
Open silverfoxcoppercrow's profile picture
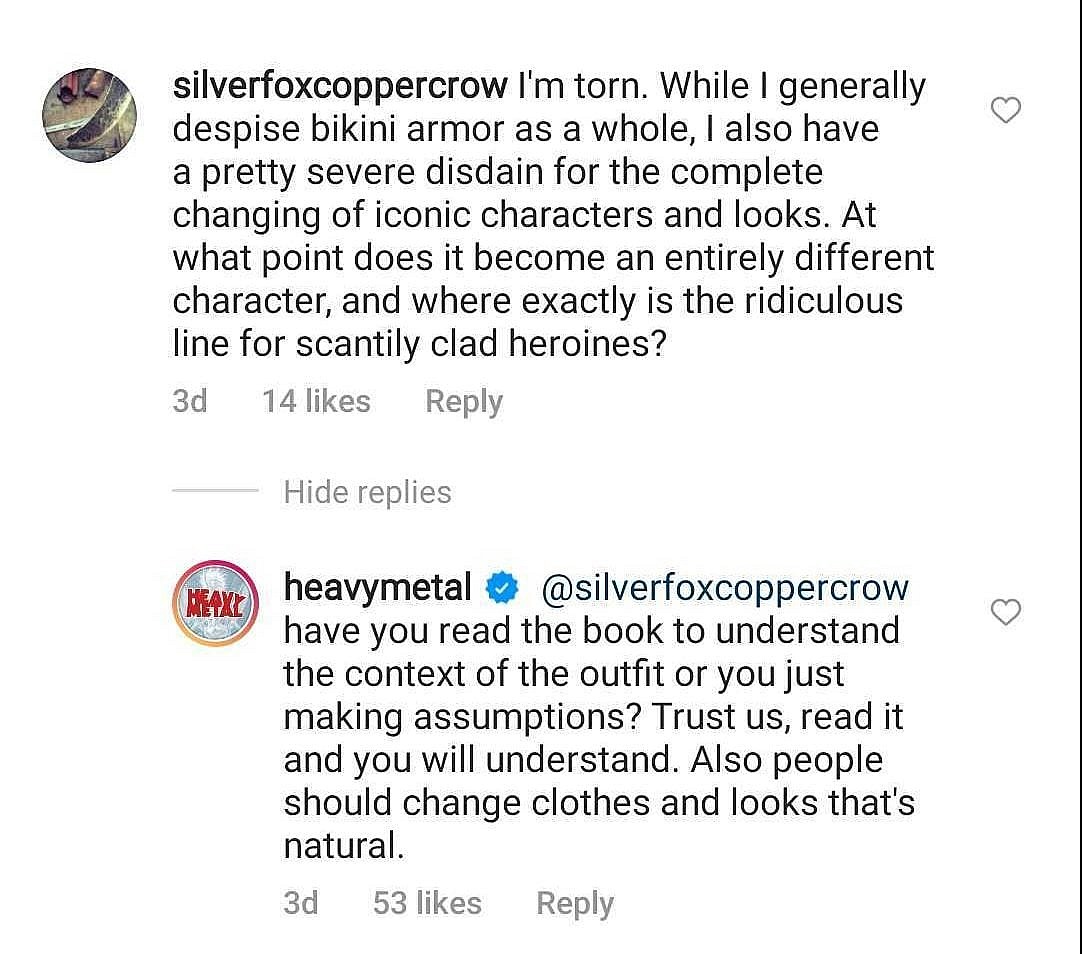point(90,115)
